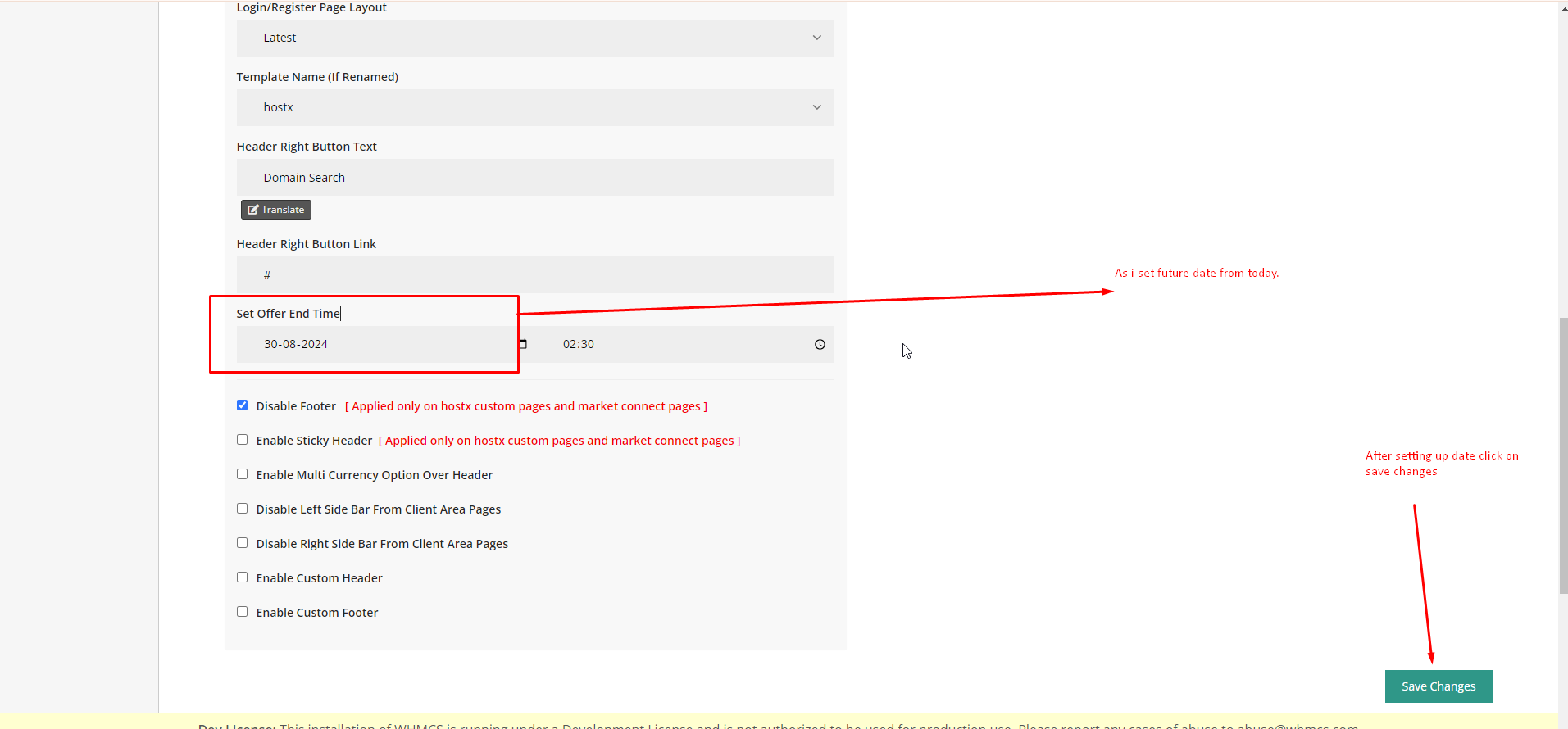Tick Disable Left Side Bar checkbox
The width and height of the screenshot is (1568, 729).
[x=243, y=509]
